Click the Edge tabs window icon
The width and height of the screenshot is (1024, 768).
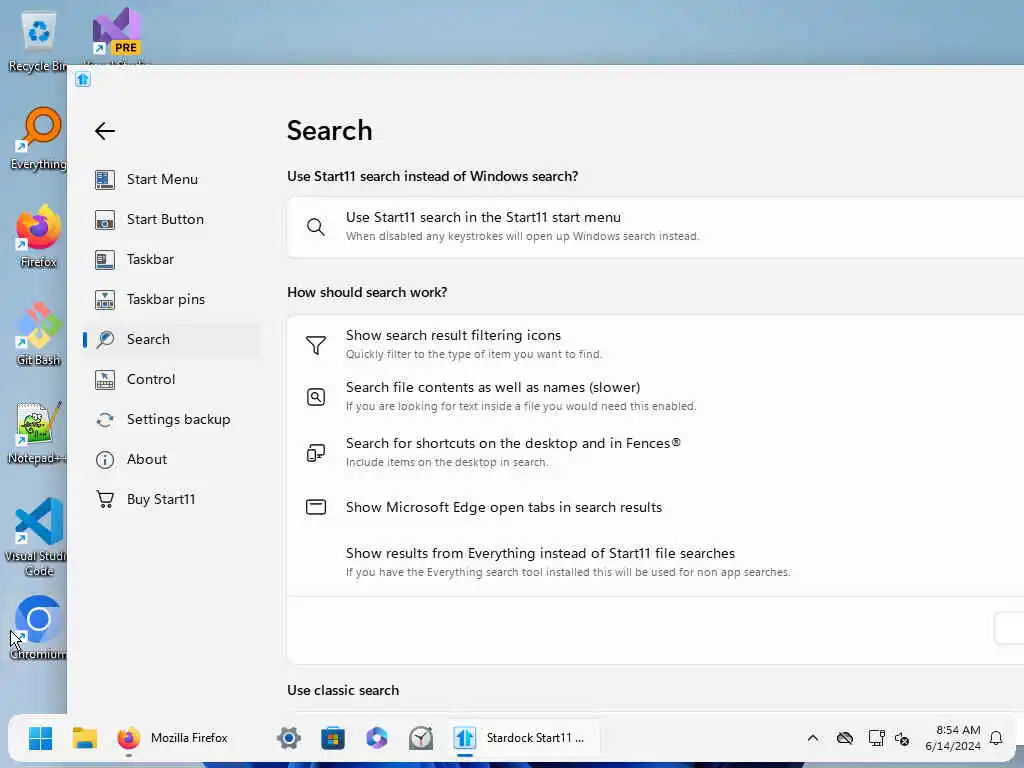click(315, 507)
